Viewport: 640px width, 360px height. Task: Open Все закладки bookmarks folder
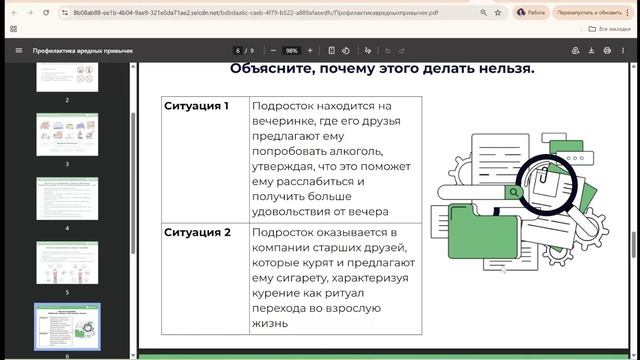[x=610, y=29]
